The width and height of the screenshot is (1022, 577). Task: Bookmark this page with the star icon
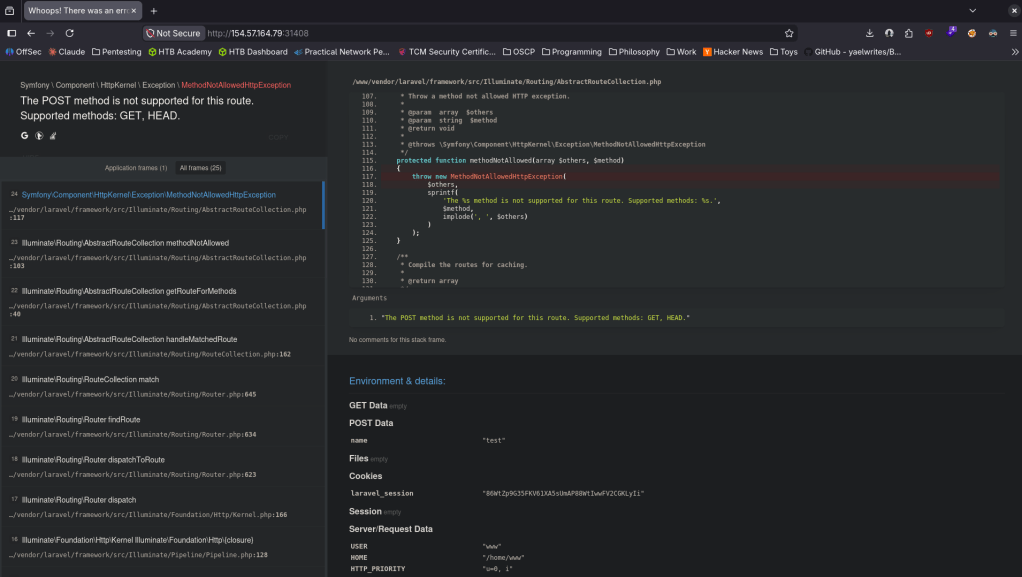tap(789, 33)
